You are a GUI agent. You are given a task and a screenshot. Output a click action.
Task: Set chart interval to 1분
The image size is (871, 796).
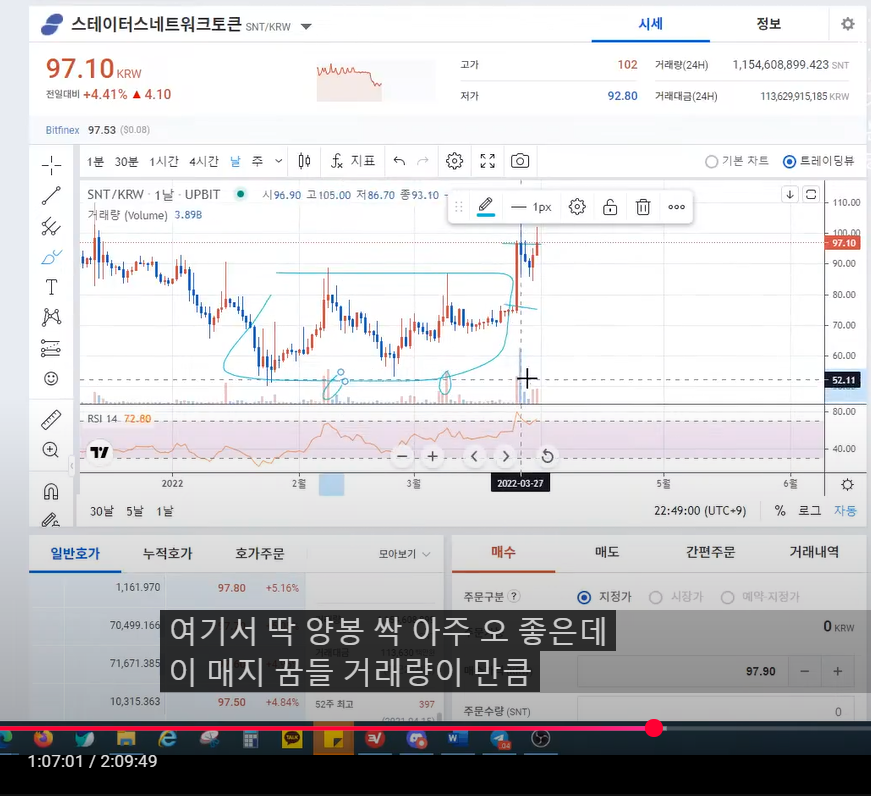point(96,161)
